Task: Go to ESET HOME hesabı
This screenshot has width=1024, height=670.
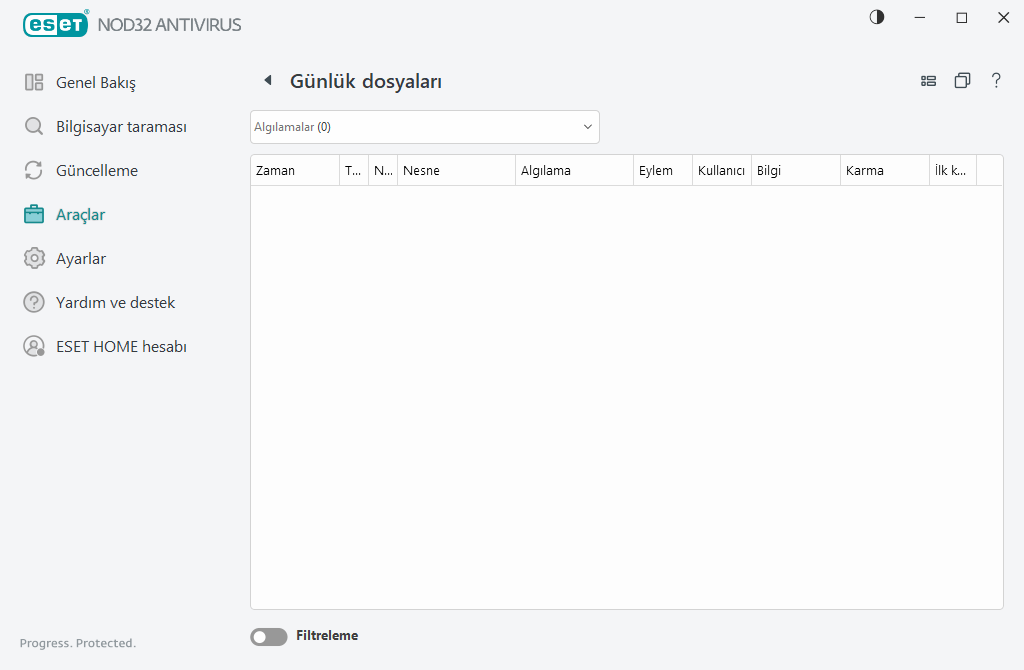Action: click(x=121, y=347)
